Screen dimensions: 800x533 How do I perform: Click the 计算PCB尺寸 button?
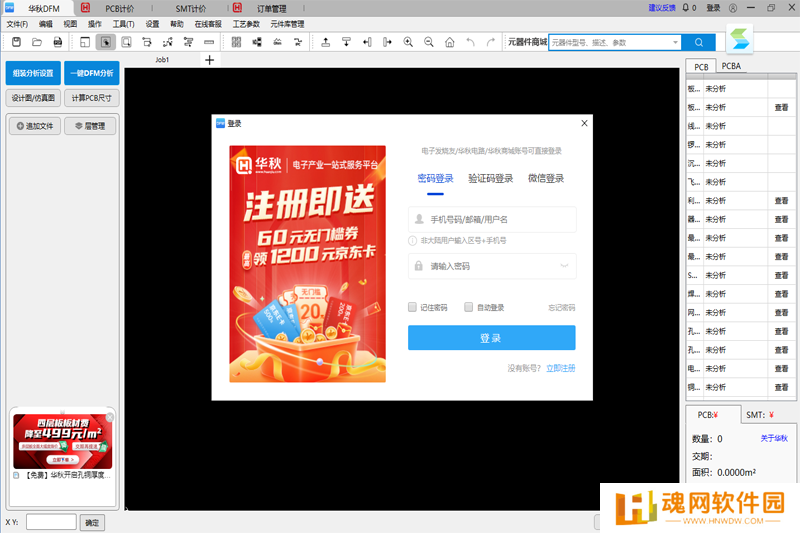(92, 98)
